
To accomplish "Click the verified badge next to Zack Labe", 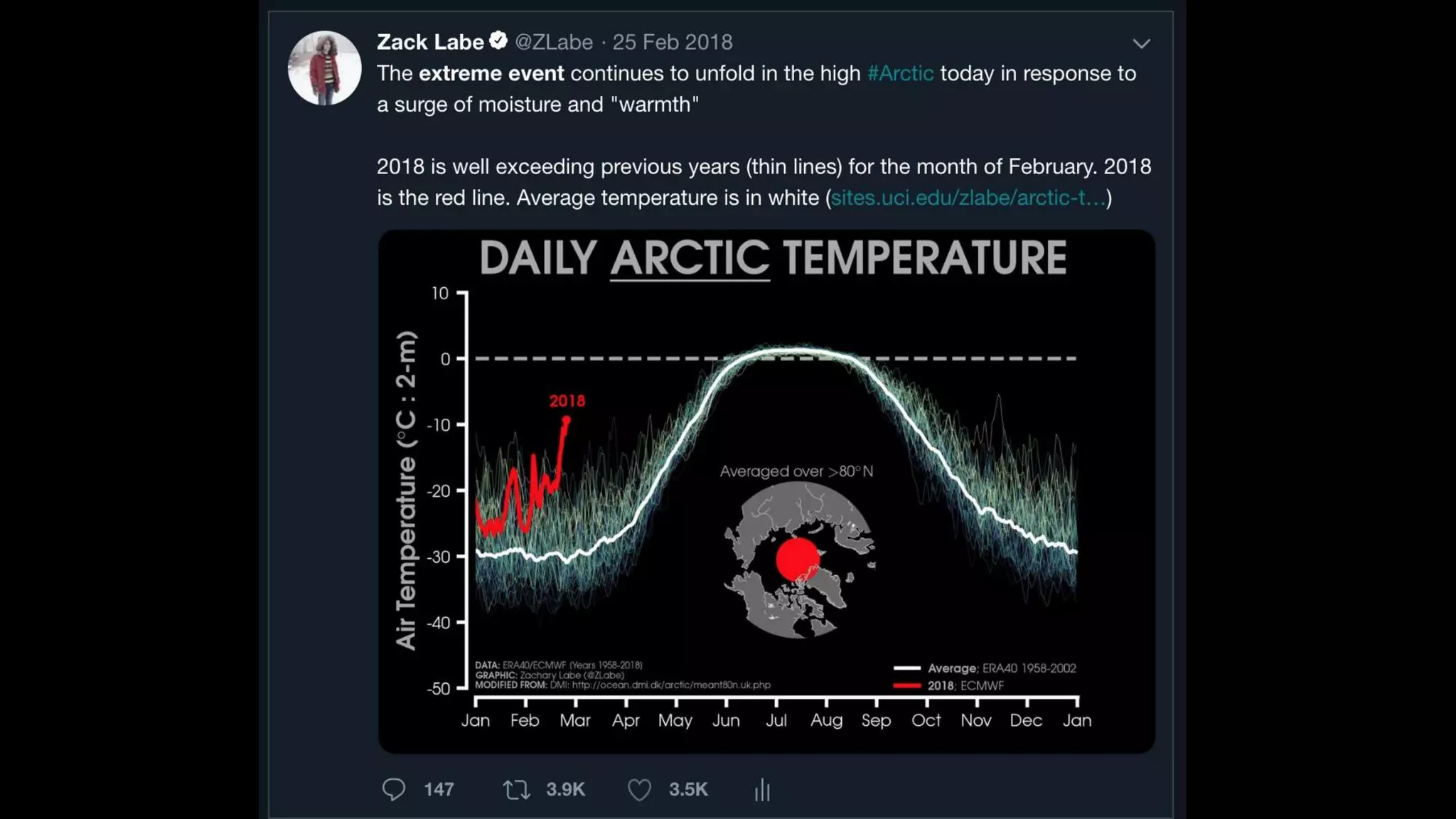I will click(x=498, y=41).
